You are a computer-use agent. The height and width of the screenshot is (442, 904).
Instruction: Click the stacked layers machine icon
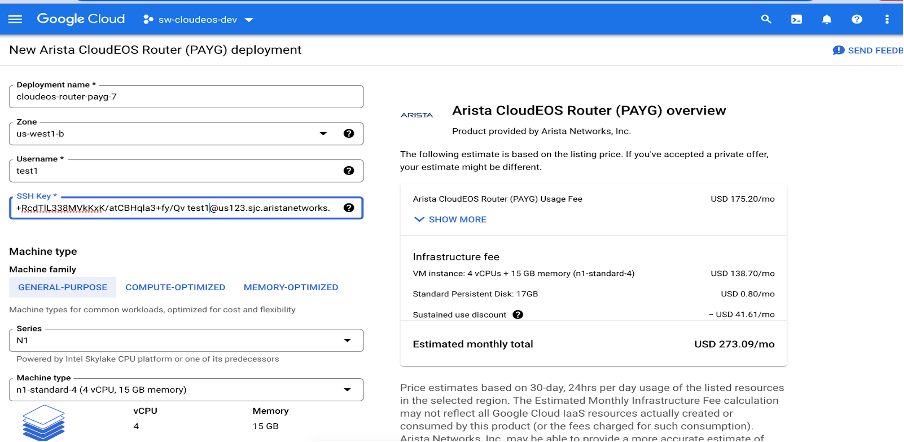click(x=44, y=422)
